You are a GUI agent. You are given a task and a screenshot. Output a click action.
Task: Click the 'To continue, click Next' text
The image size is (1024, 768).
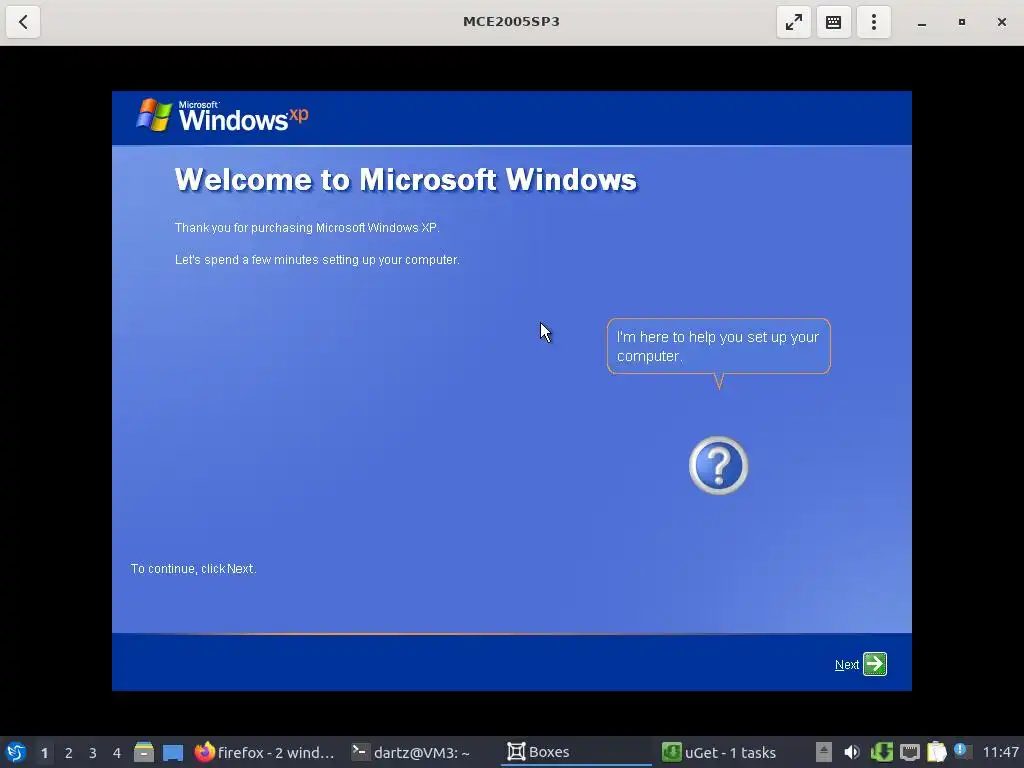tap(193, 569)
